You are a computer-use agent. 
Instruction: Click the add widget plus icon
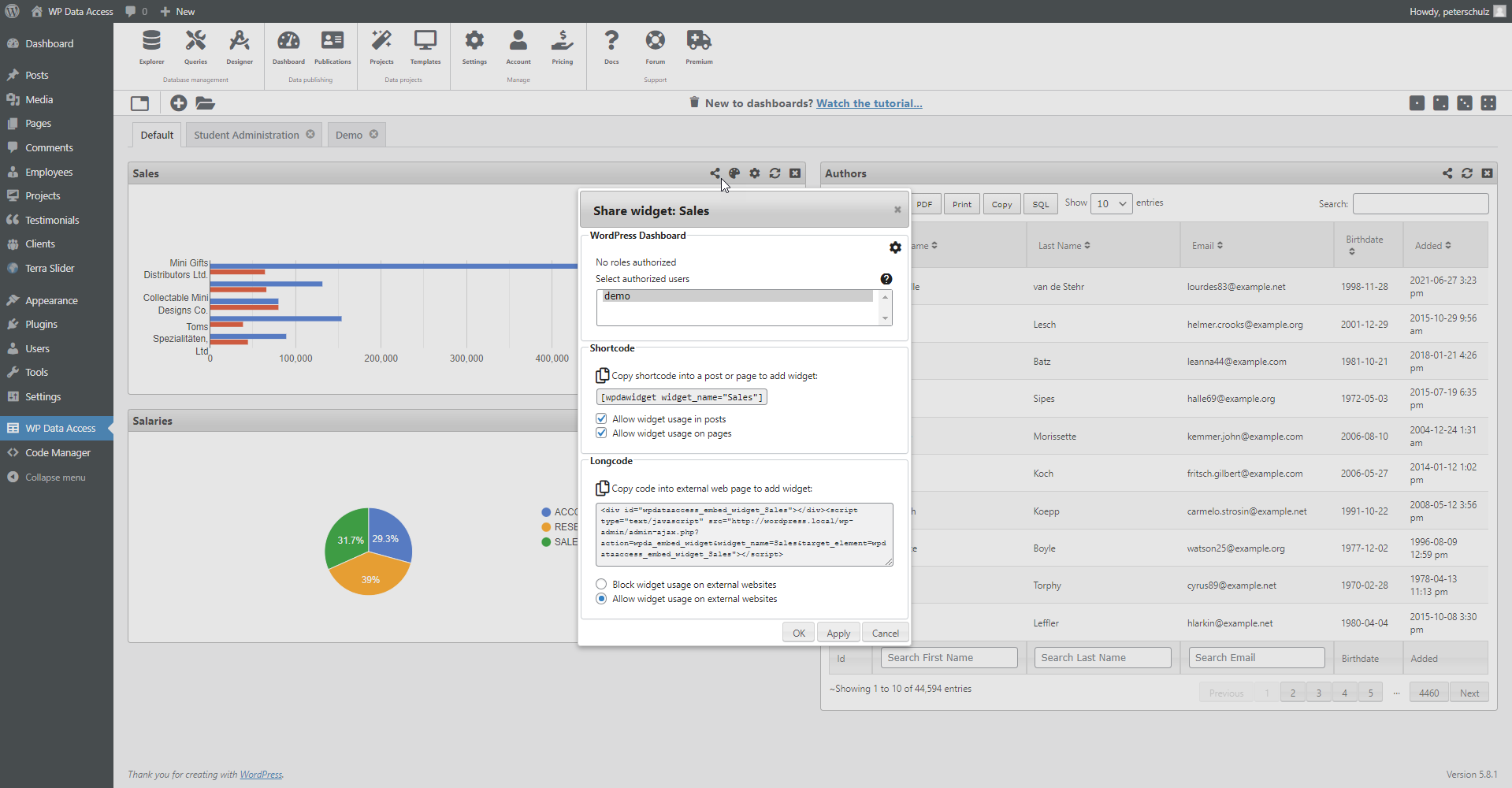tap(179, 103)
